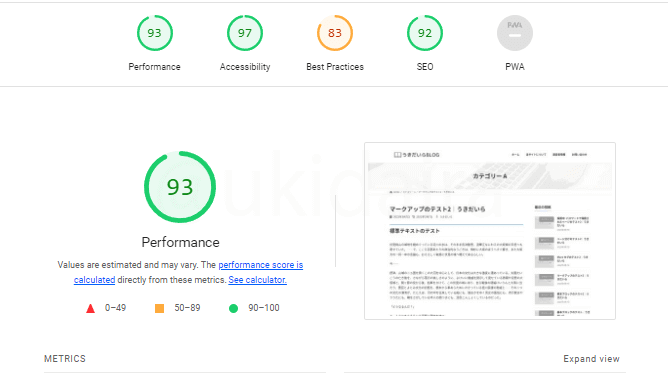Screen dimensions: 668x376
Task: Open the Best Practices category label
Action: (335, 67)
